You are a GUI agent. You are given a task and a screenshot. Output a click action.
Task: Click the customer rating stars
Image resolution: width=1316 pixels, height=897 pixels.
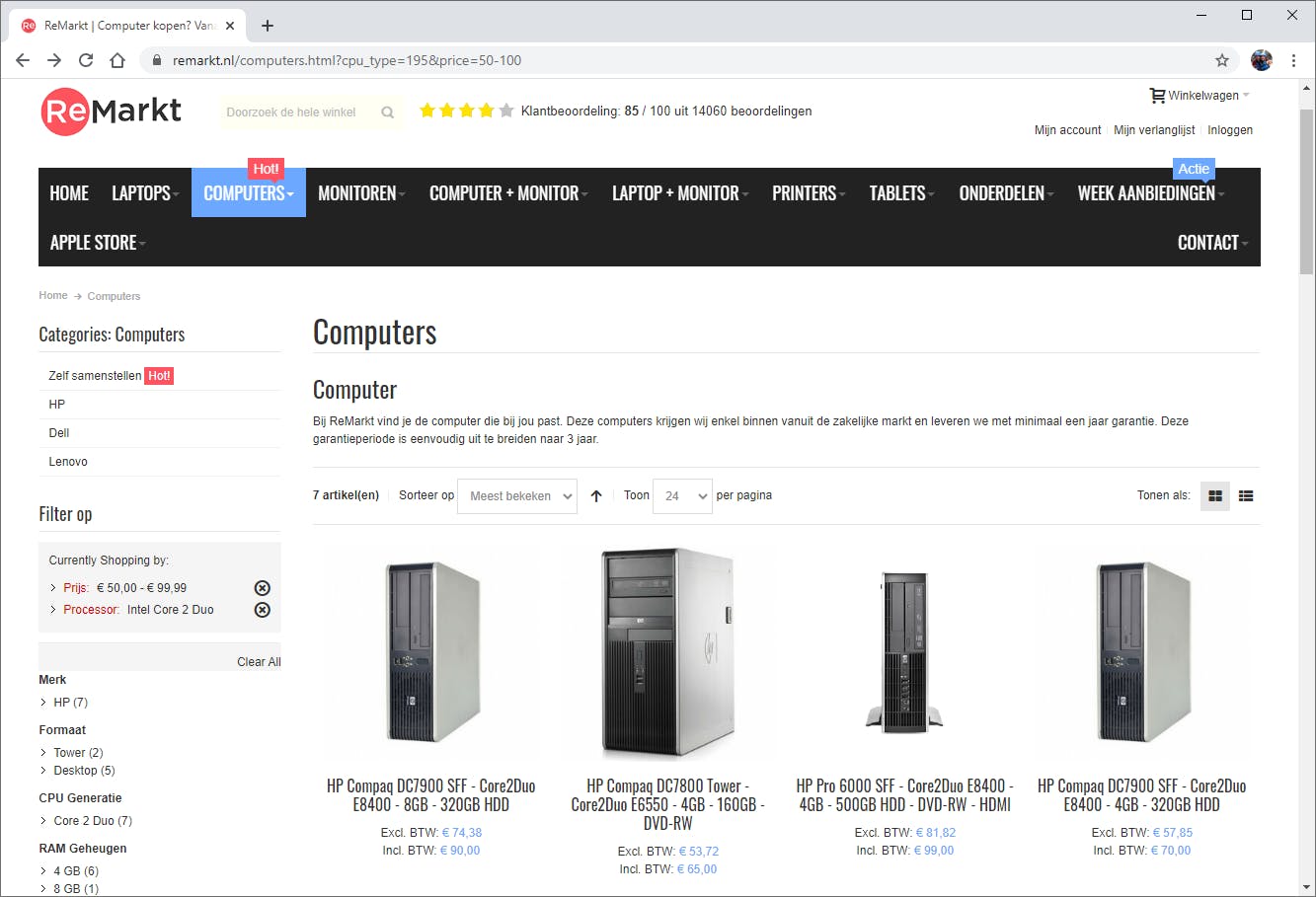(467, 111)
